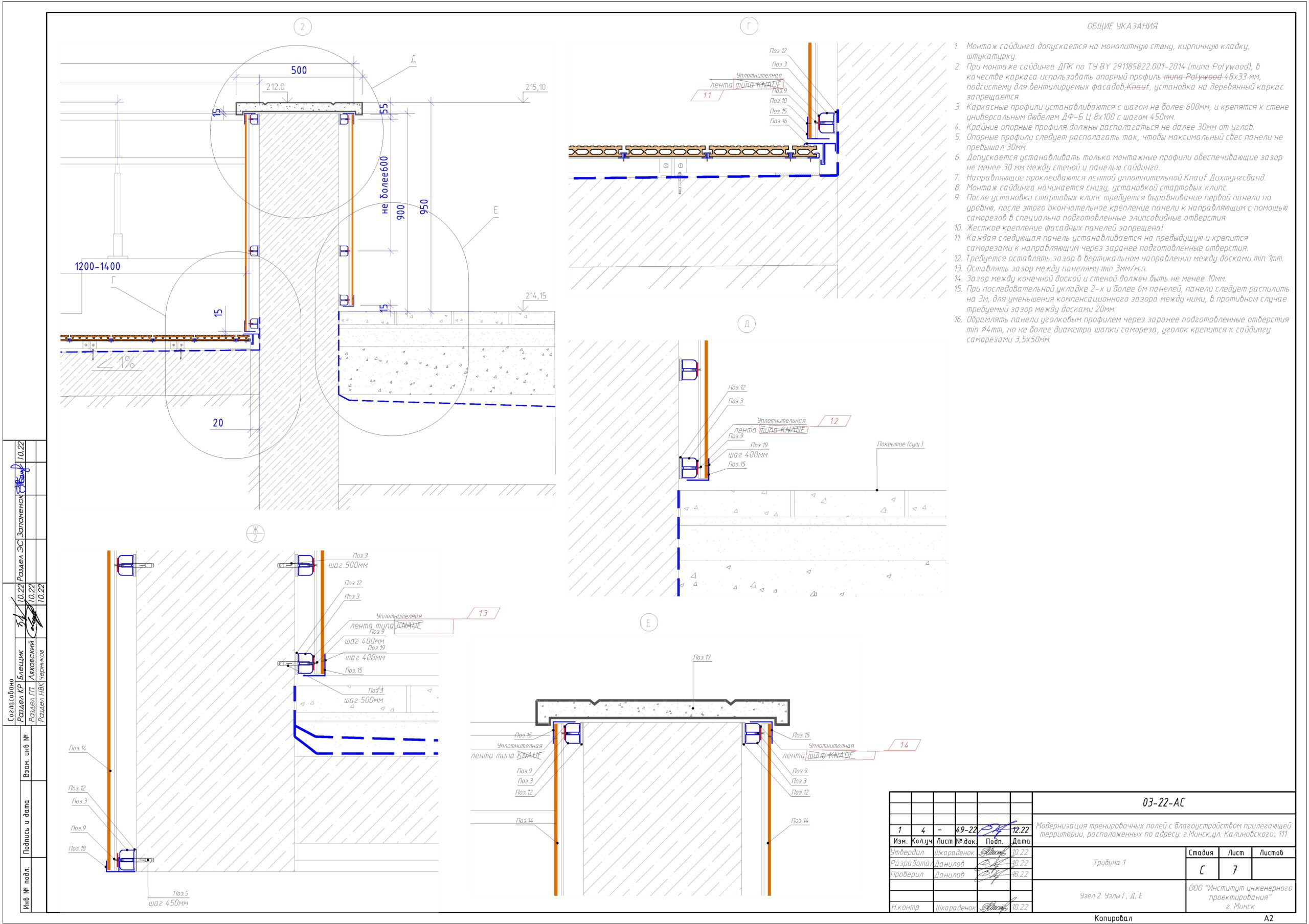1309x924 pixels.
Task: Click the circled 'Д' detail marker
Action: 747,325
